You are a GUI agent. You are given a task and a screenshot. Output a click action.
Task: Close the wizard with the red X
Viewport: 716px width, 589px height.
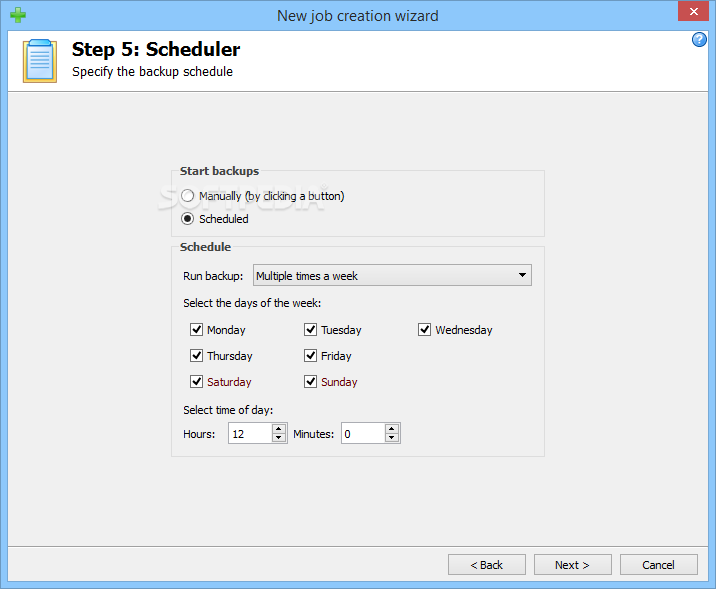coord(691,14)
